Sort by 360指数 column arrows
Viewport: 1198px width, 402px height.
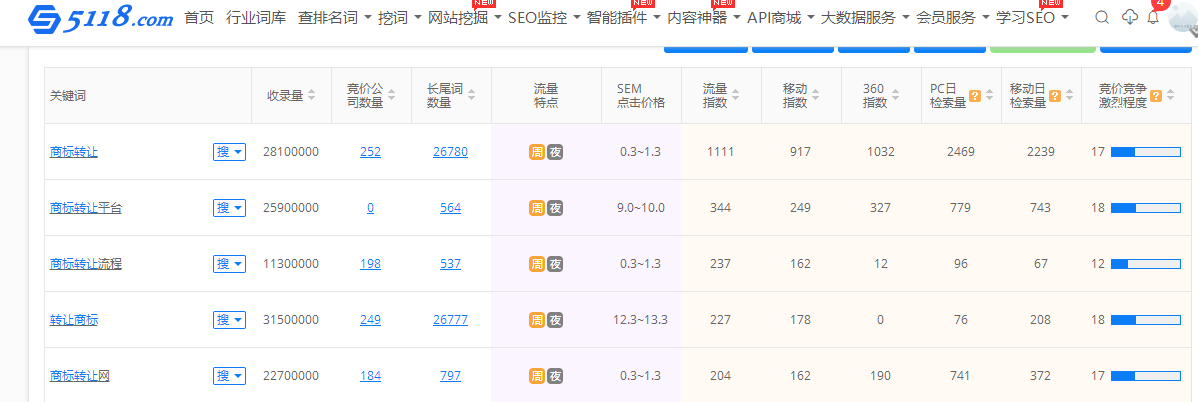(x=895, y=96)
